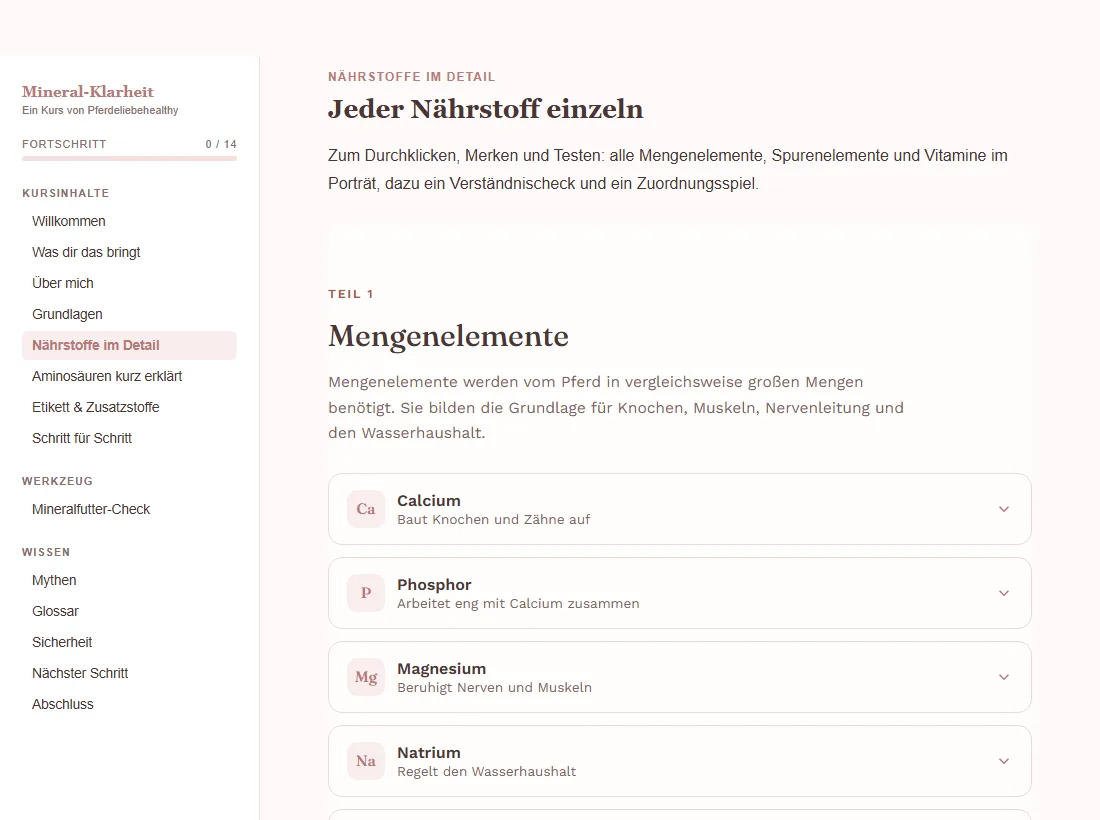Click the FORTSCHRITT label

tap(64, 144)
